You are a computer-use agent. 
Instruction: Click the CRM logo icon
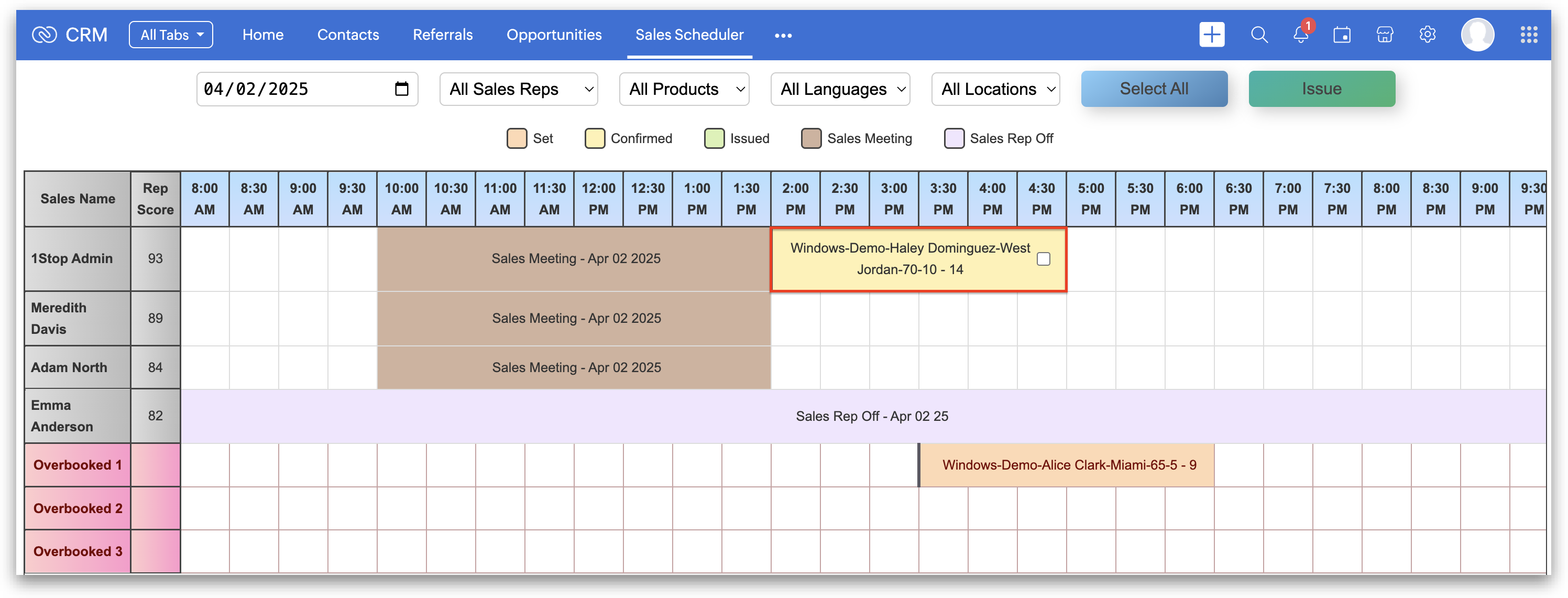tap(45, 35)
